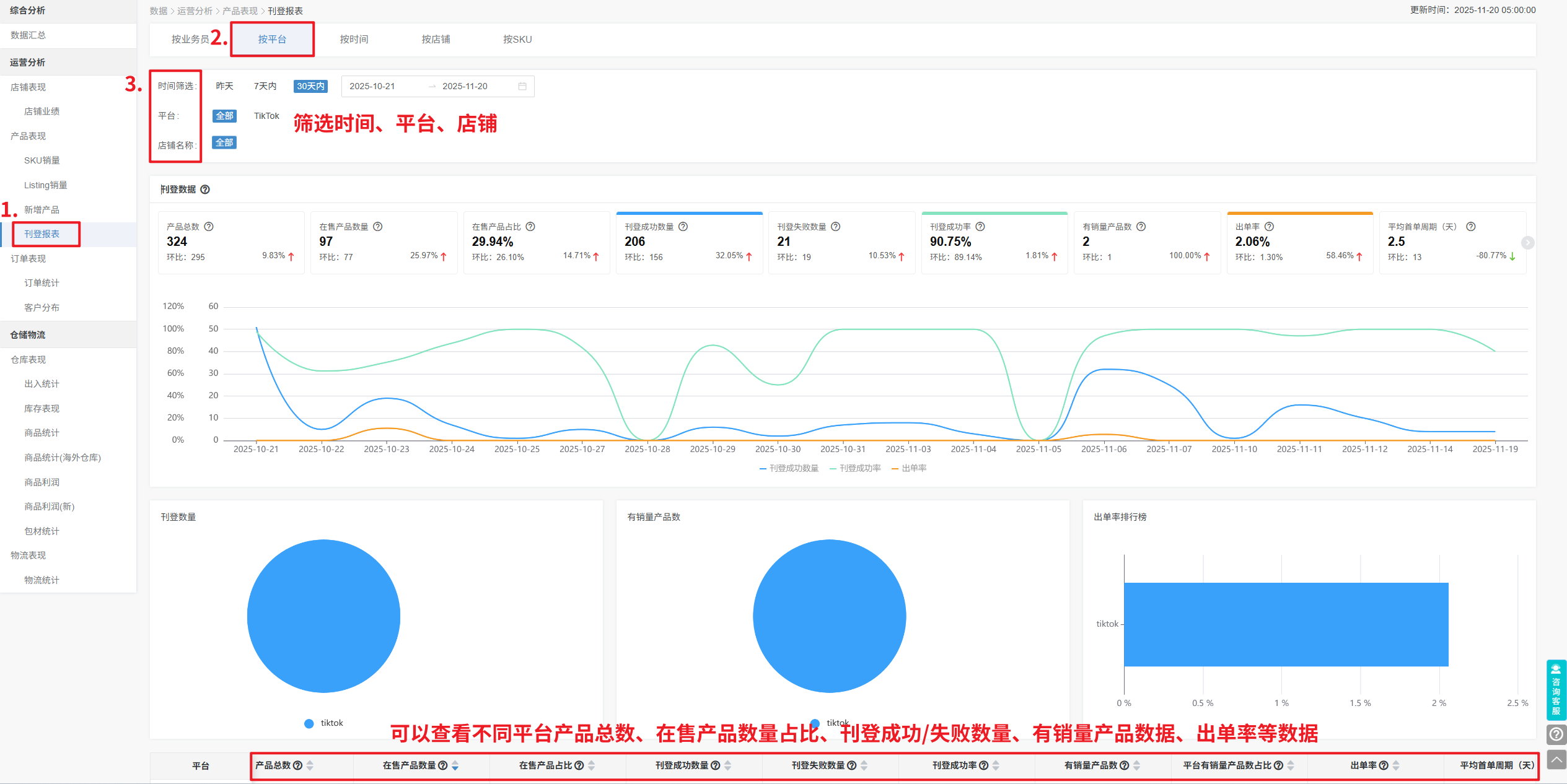Click help icon beside 出单率 card
1567x784 pixels.
click(x=1269, y=227)
